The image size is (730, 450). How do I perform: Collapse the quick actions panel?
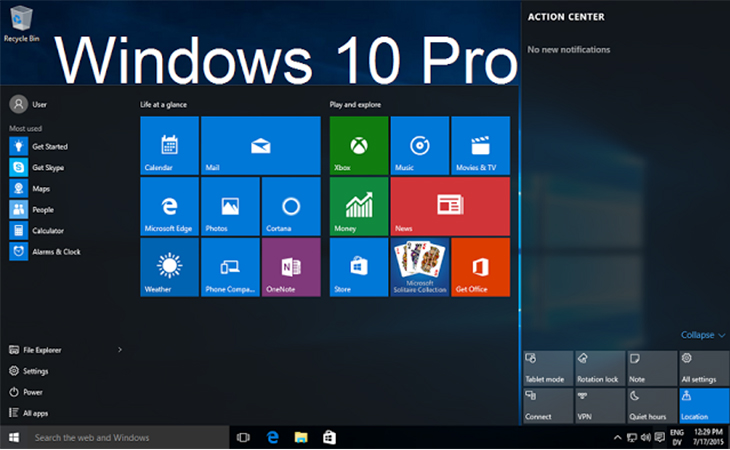tap(703, 335)
